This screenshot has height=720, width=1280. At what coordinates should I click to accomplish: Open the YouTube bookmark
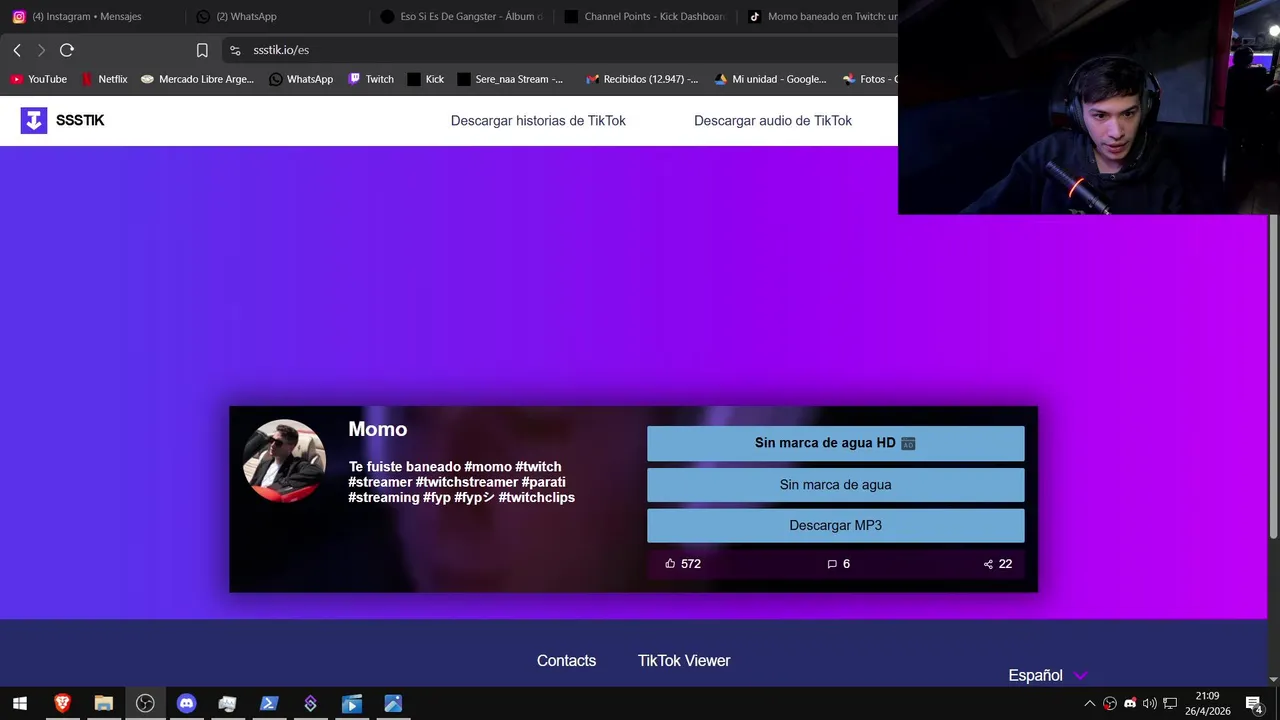(38, 79)
